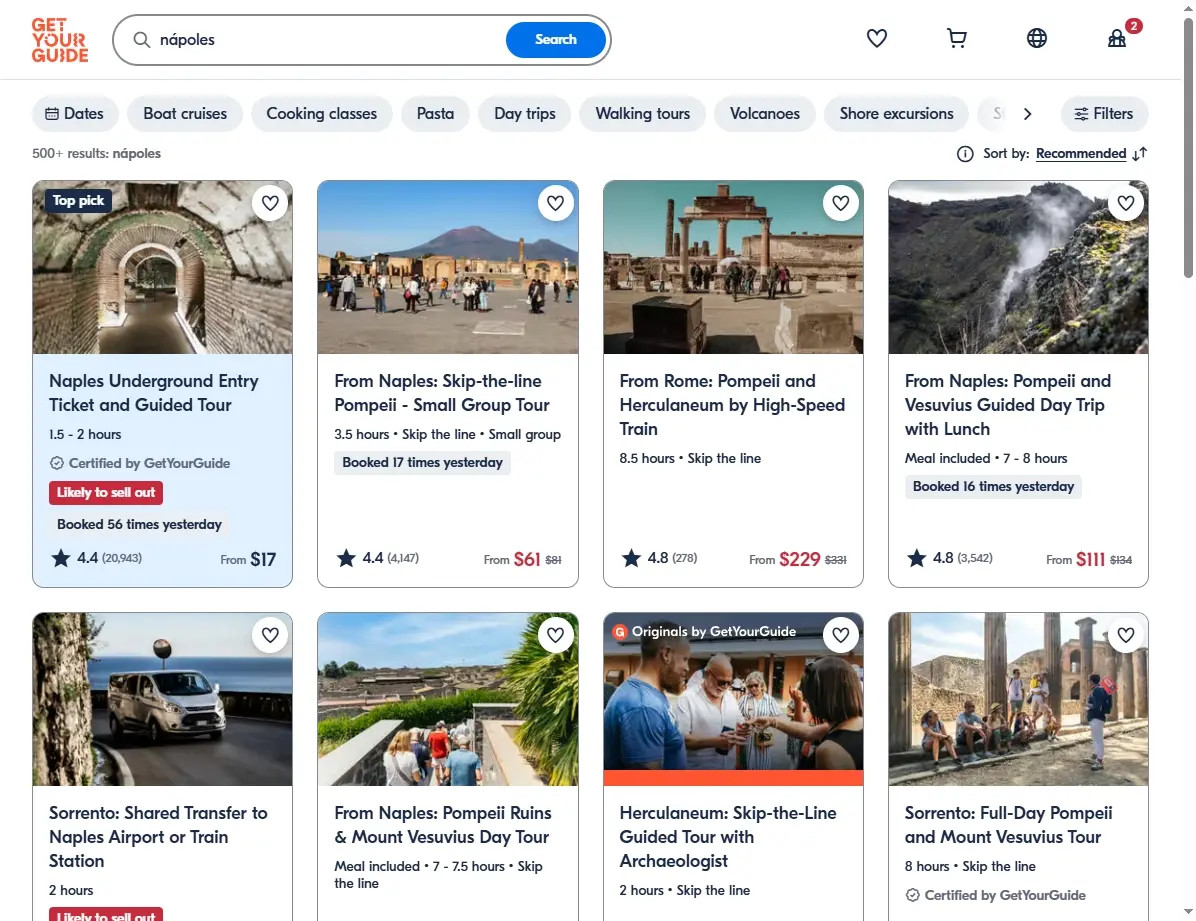Show more category chips with the arrow
1196x921 pixels.
pos(1027,114)
